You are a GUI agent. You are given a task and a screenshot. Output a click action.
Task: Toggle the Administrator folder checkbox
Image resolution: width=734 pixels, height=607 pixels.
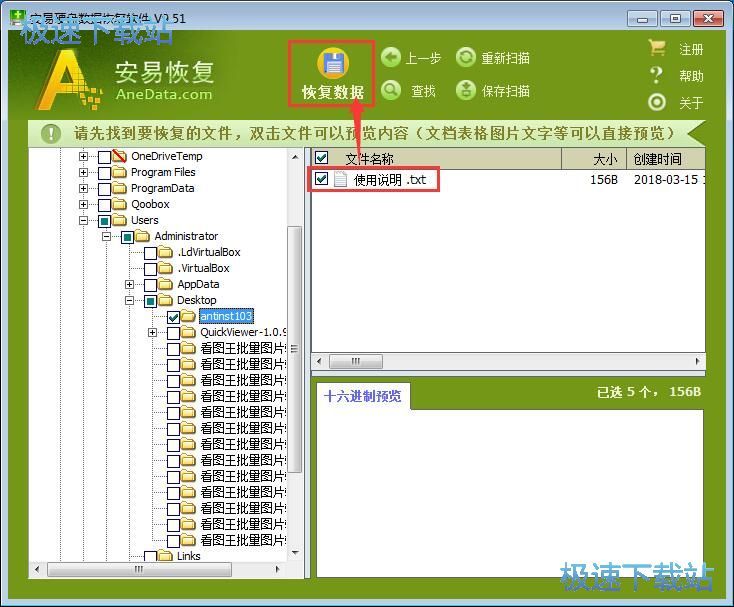[127, 237]
